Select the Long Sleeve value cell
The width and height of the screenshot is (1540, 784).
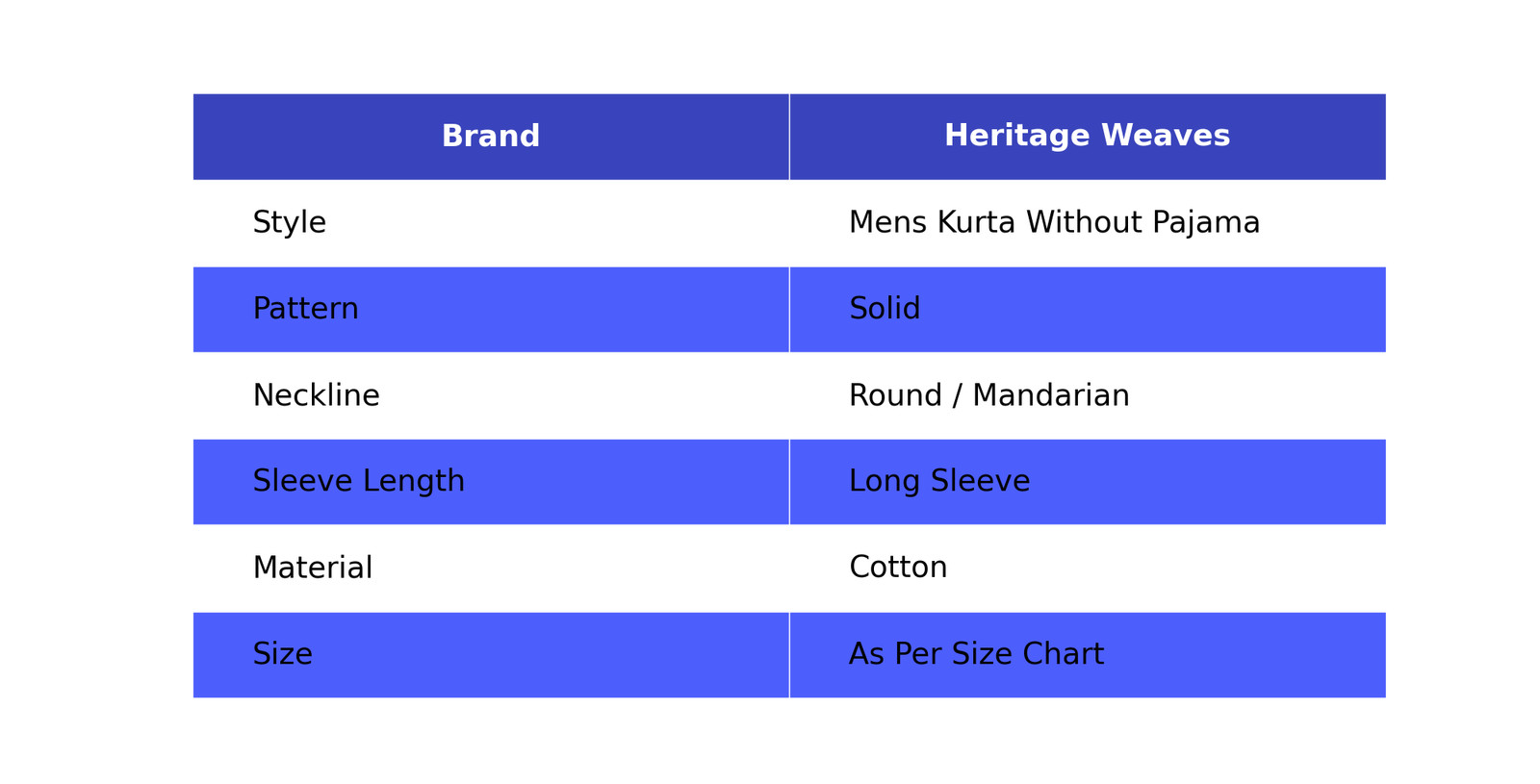[x=938, y=481]
